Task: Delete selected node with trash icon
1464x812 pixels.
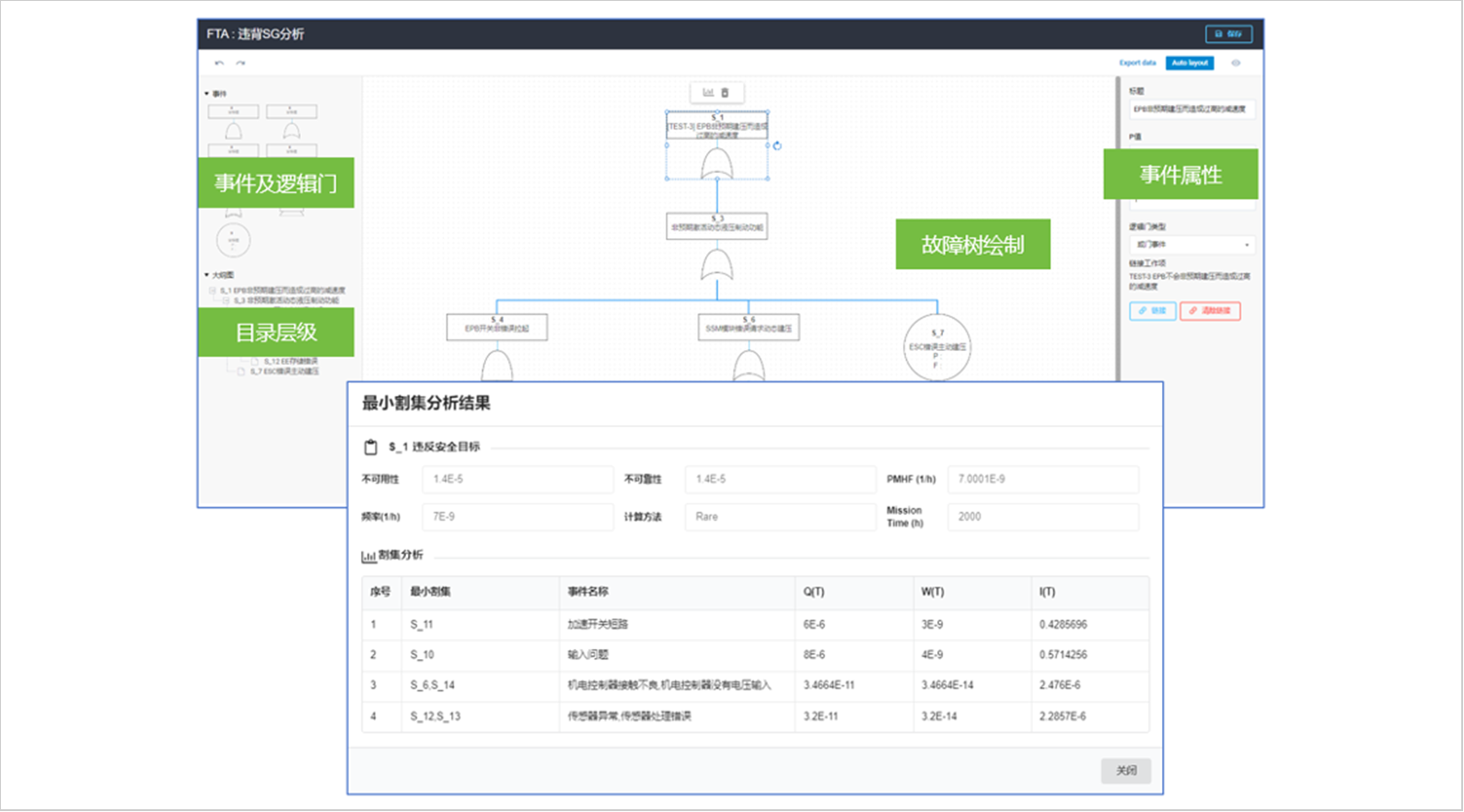Action: pos(726,92)
